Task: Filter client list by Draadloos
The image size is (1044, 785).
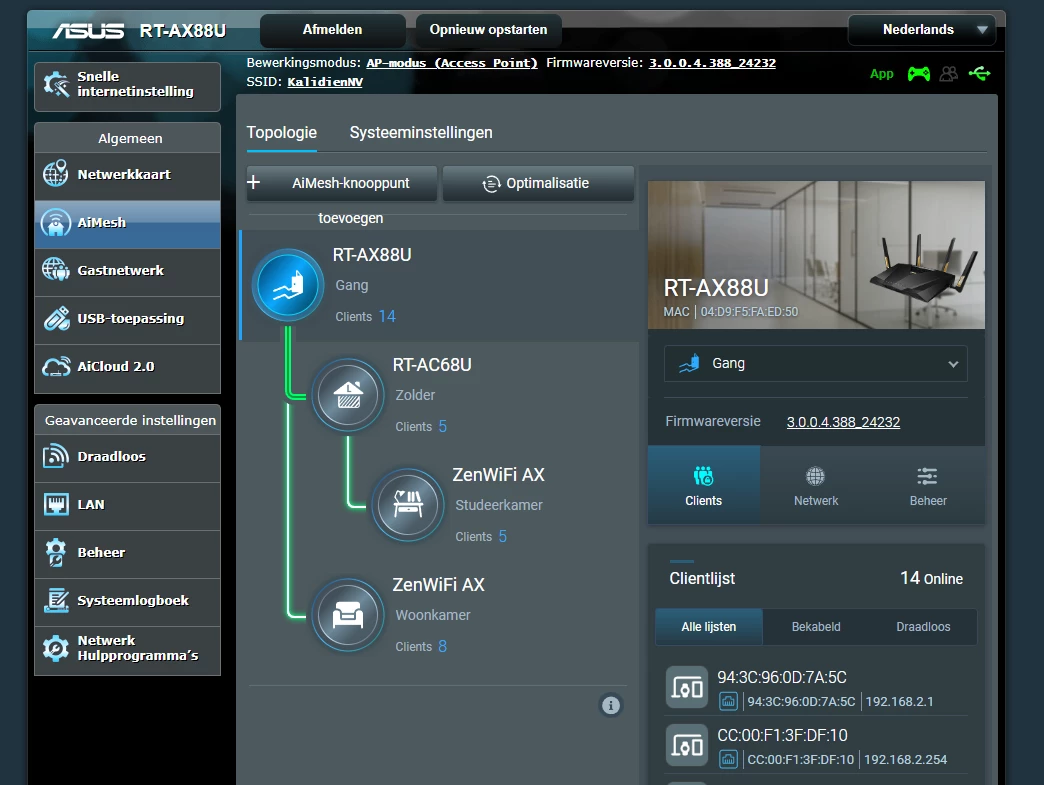Action: (x=923, y=627)
